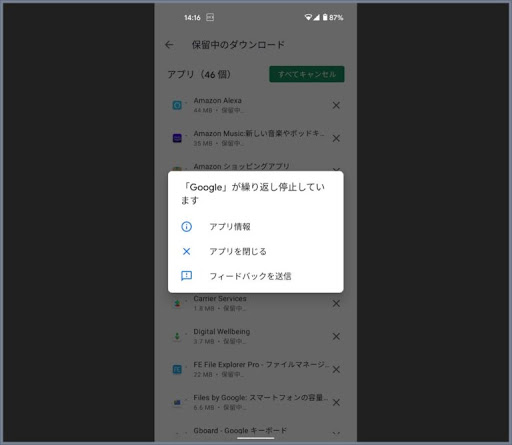Image resolution: width=512 pixels, height=445 pixels.
Task: Choose アプリを閉じる in the dialog
Action: click(x=256, y=251)
